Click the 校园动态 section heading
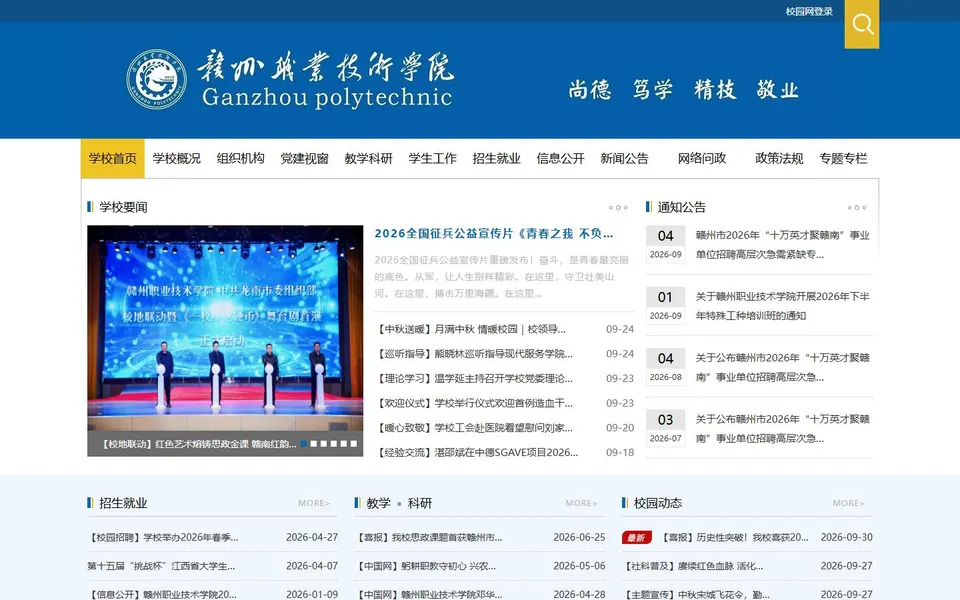Image resolution: width=960 pixels, height=600 pixels. coord(658,503)
